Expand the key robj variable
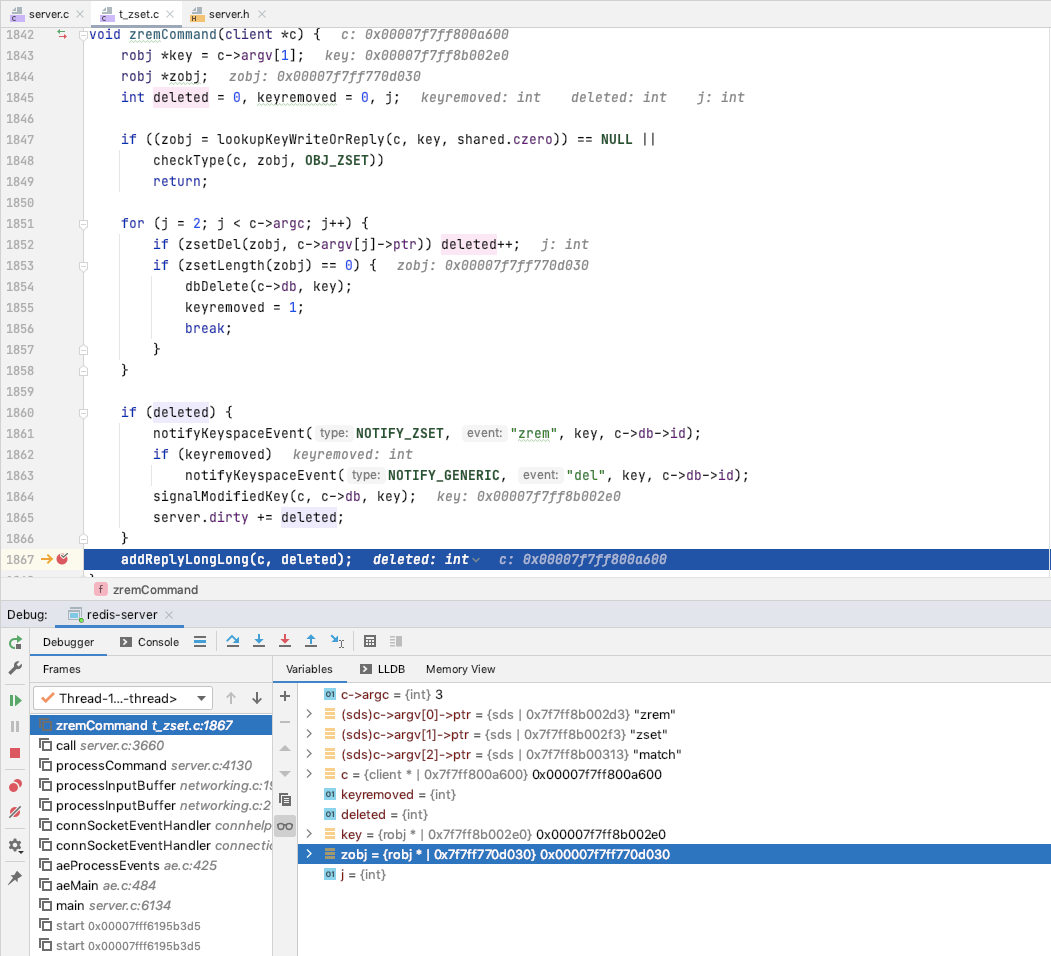 click(x=309, y=834)
